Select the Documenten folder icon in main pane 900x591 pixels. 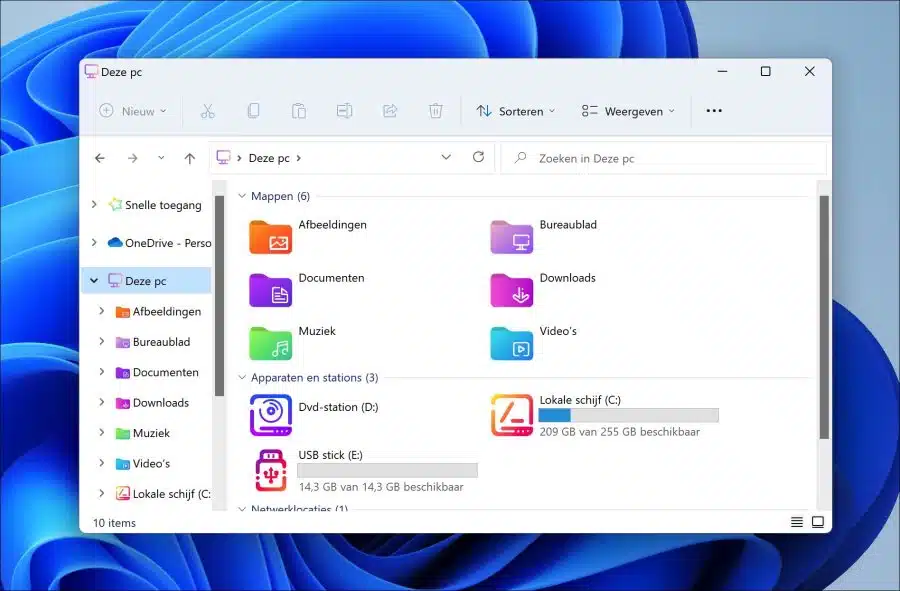coord(270,290)
